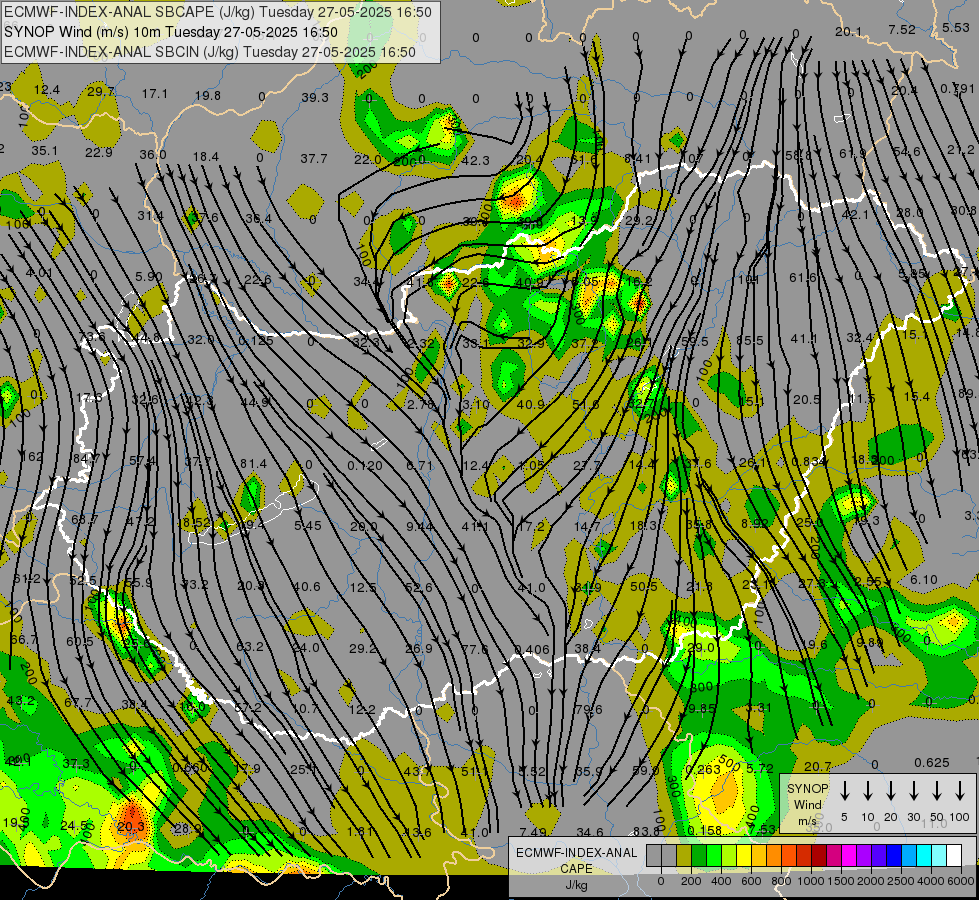
Task: Click map value 83.8
Action: [x=646, y=831]
